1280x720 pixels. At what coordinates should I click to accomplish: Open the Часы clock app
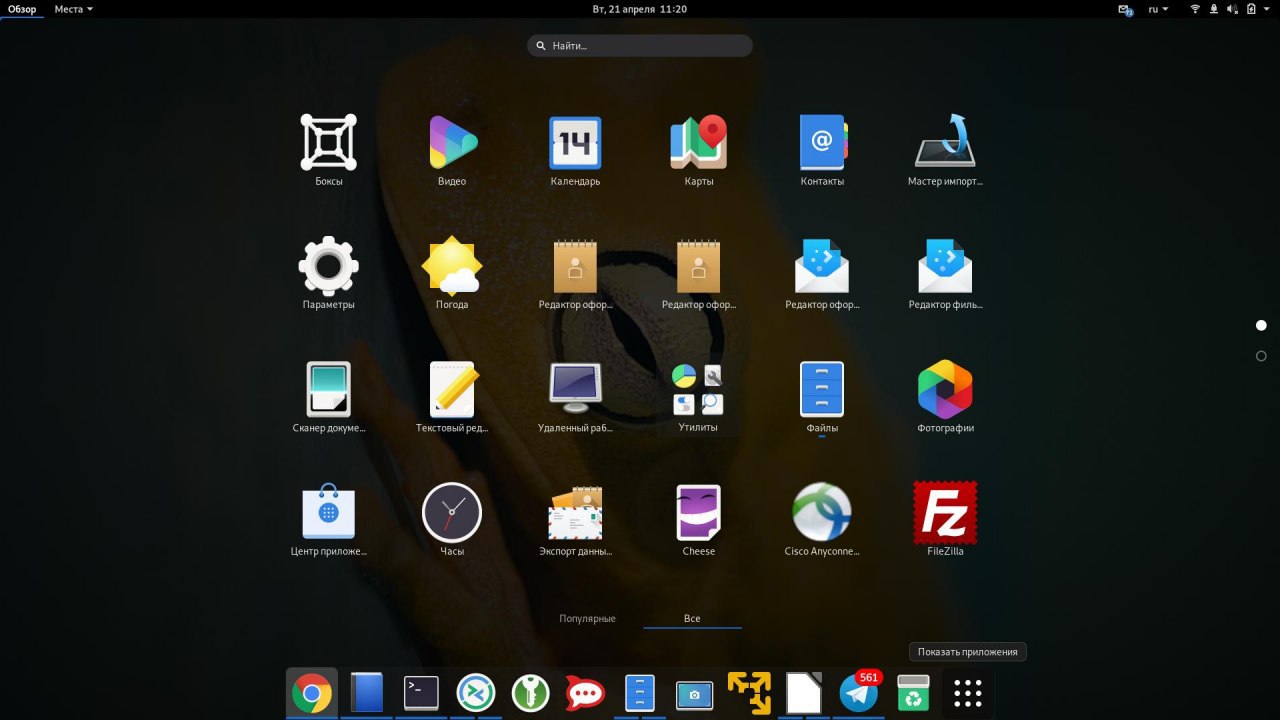click(452, 519)
